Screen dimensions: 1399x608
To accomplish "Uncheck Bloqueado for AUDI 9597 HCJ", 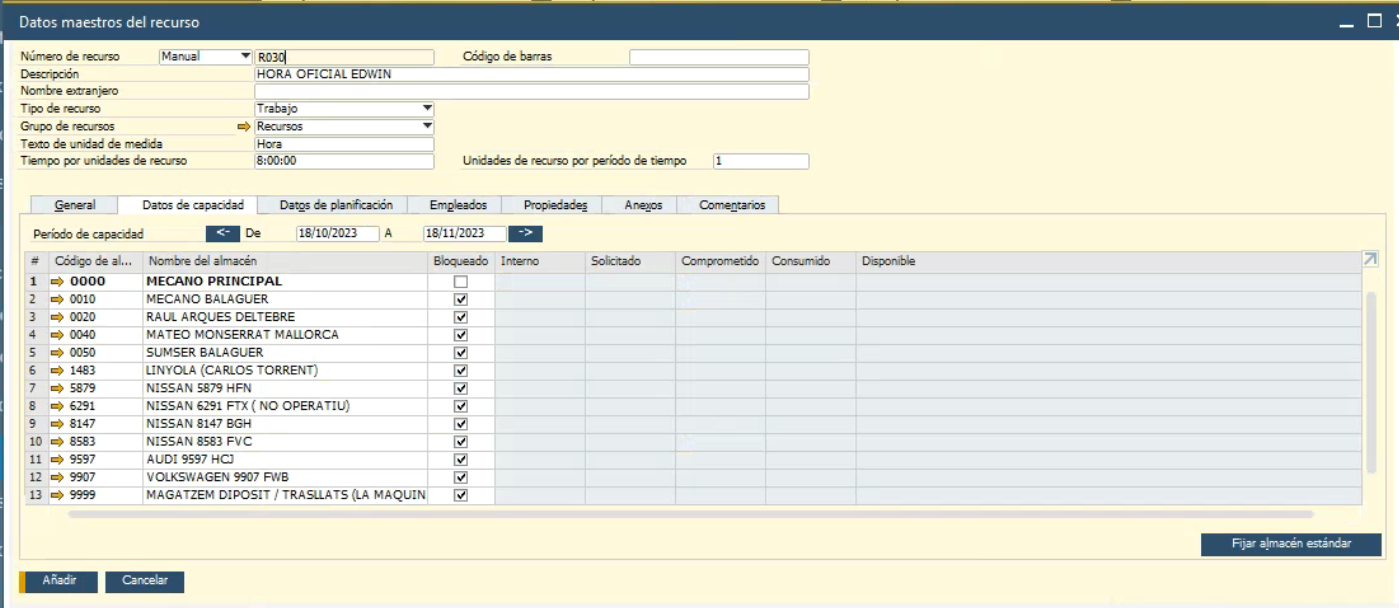I will [x=461, y=460].
